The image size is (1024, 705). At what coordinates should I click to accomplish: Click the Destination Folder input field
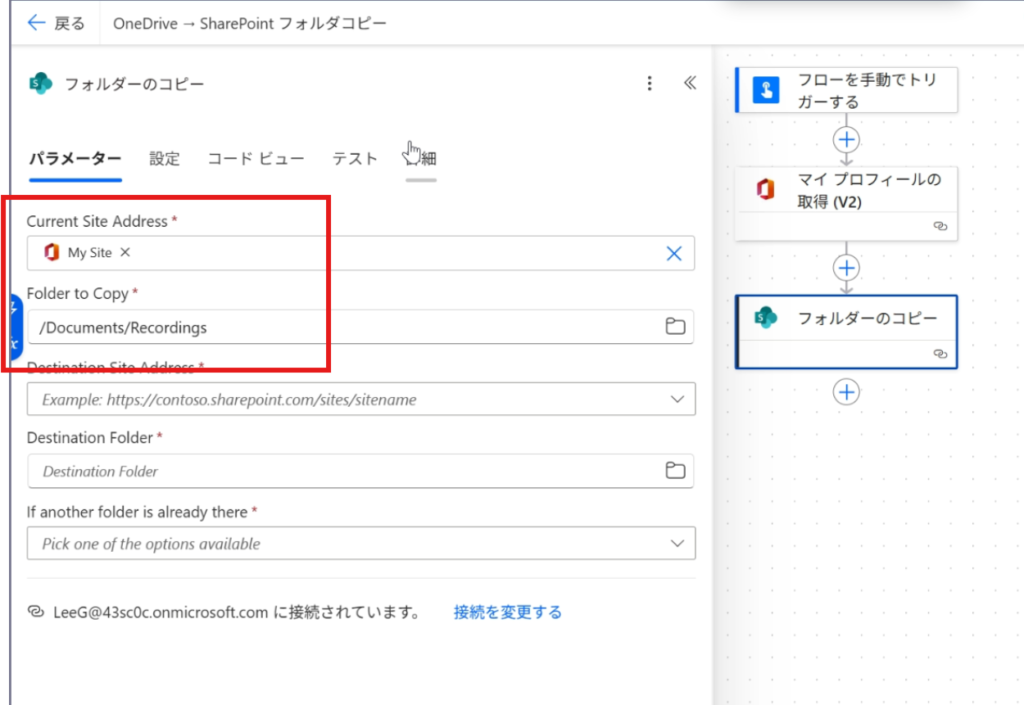340,471
